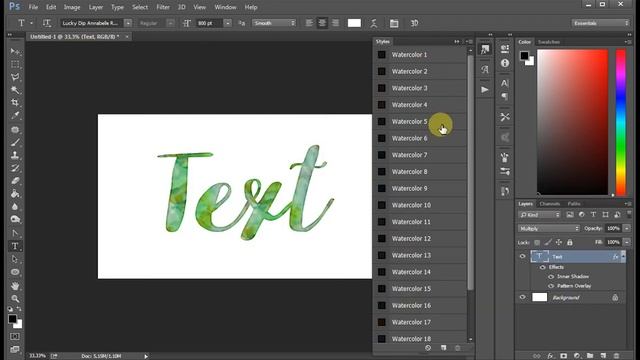Select the Rectangular Marquee tool
640x360 pixels.
tap(15, 64)
